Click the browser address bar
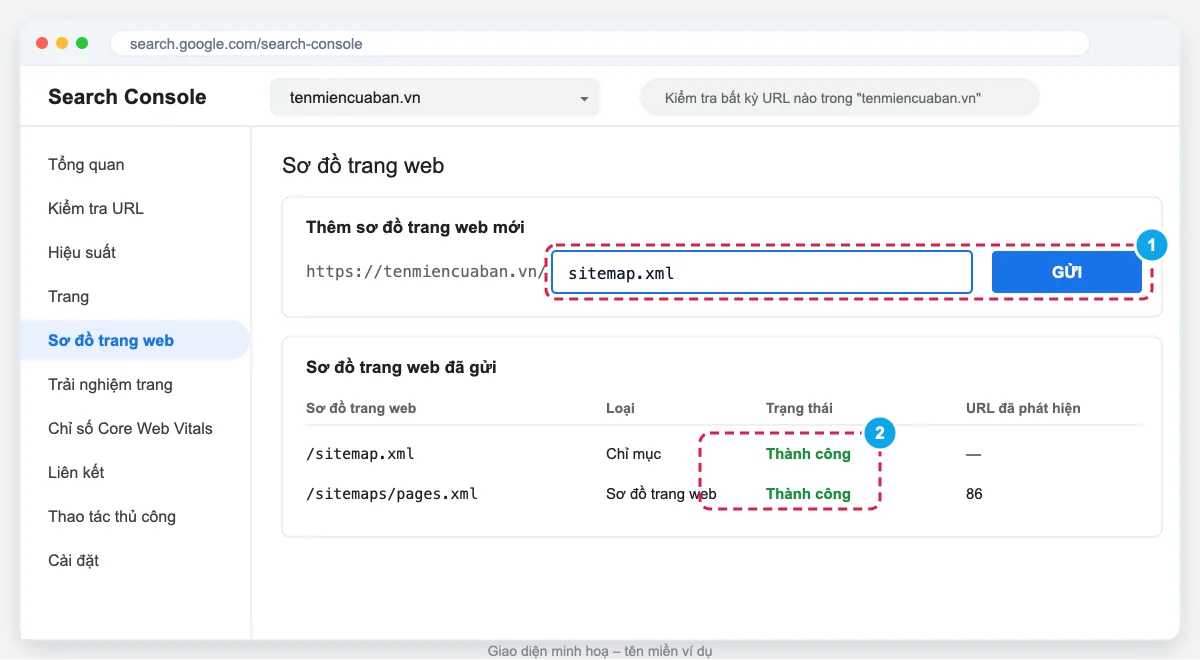This screenshot has height=660, width=1200. pyautogui.click(x=600, y=43)
